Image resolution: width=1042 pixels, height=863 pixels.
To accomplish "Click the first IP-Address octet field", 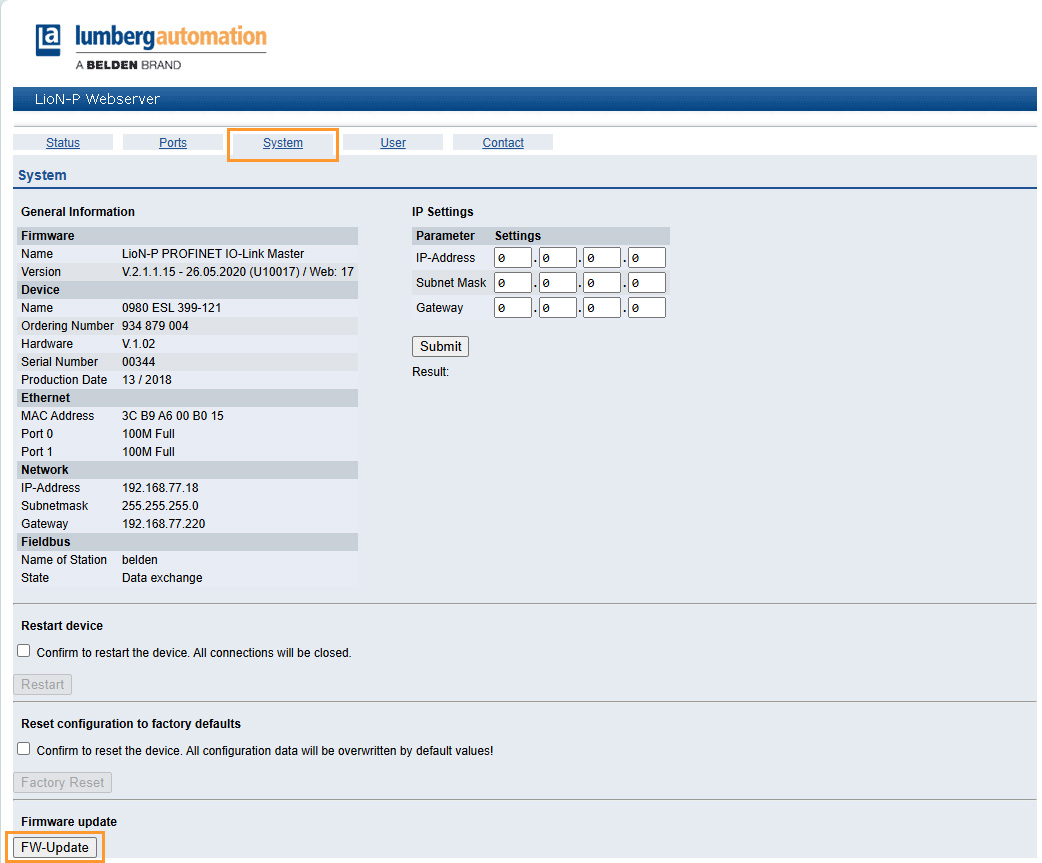I will 512,257.
